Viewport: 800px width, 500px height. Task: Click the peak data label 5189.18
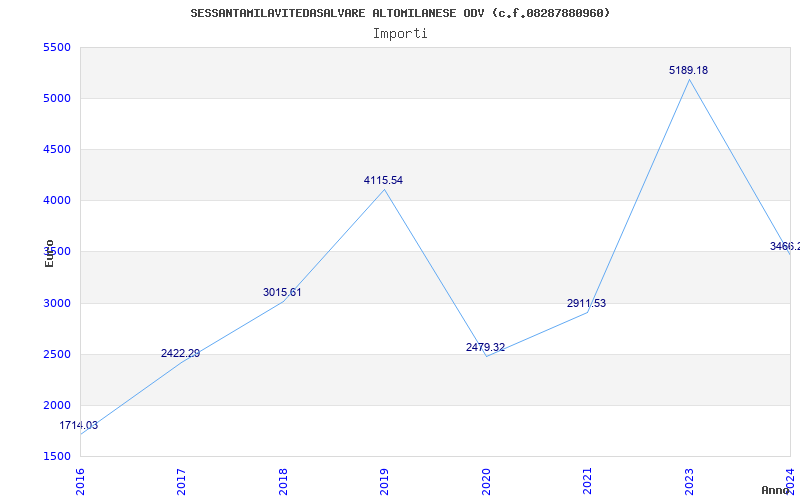[688, 70]
